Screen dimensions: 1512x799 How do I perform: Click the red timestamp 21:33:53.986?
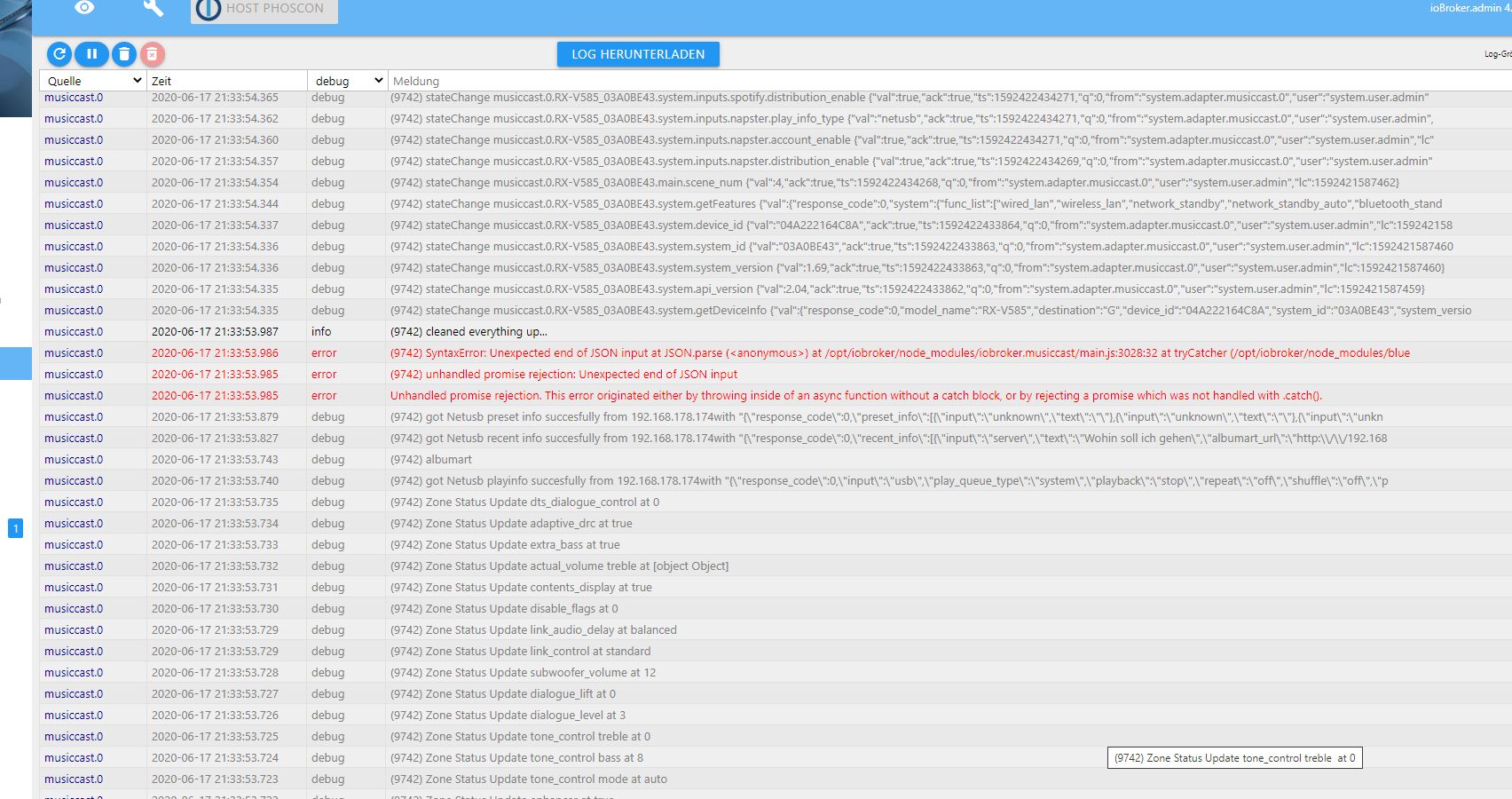pyautogui.click(x=215, y=353)
